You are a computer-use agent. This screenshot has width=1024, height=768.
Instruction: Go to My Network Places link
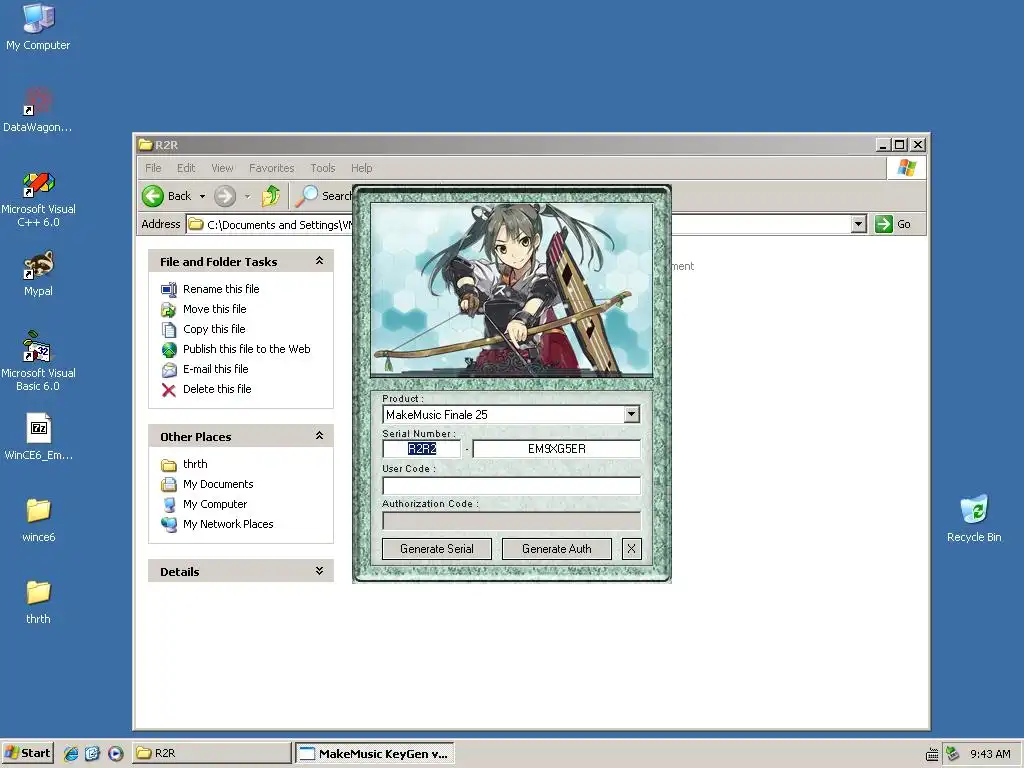coord(228,524)
